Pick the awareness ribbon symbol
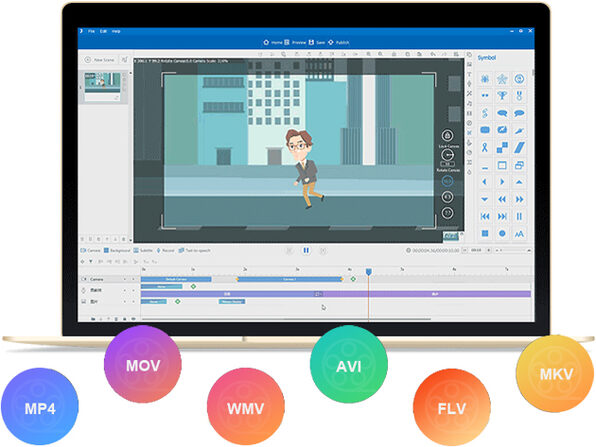The image size is (596, 447). (485, 147)
